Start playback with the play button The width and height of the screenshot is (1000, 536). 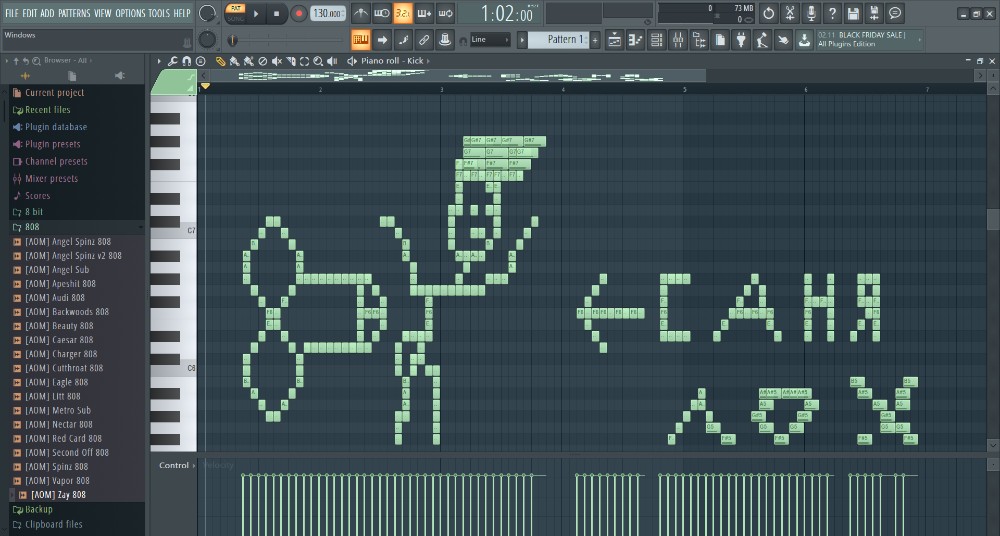(x=256, y=13)
